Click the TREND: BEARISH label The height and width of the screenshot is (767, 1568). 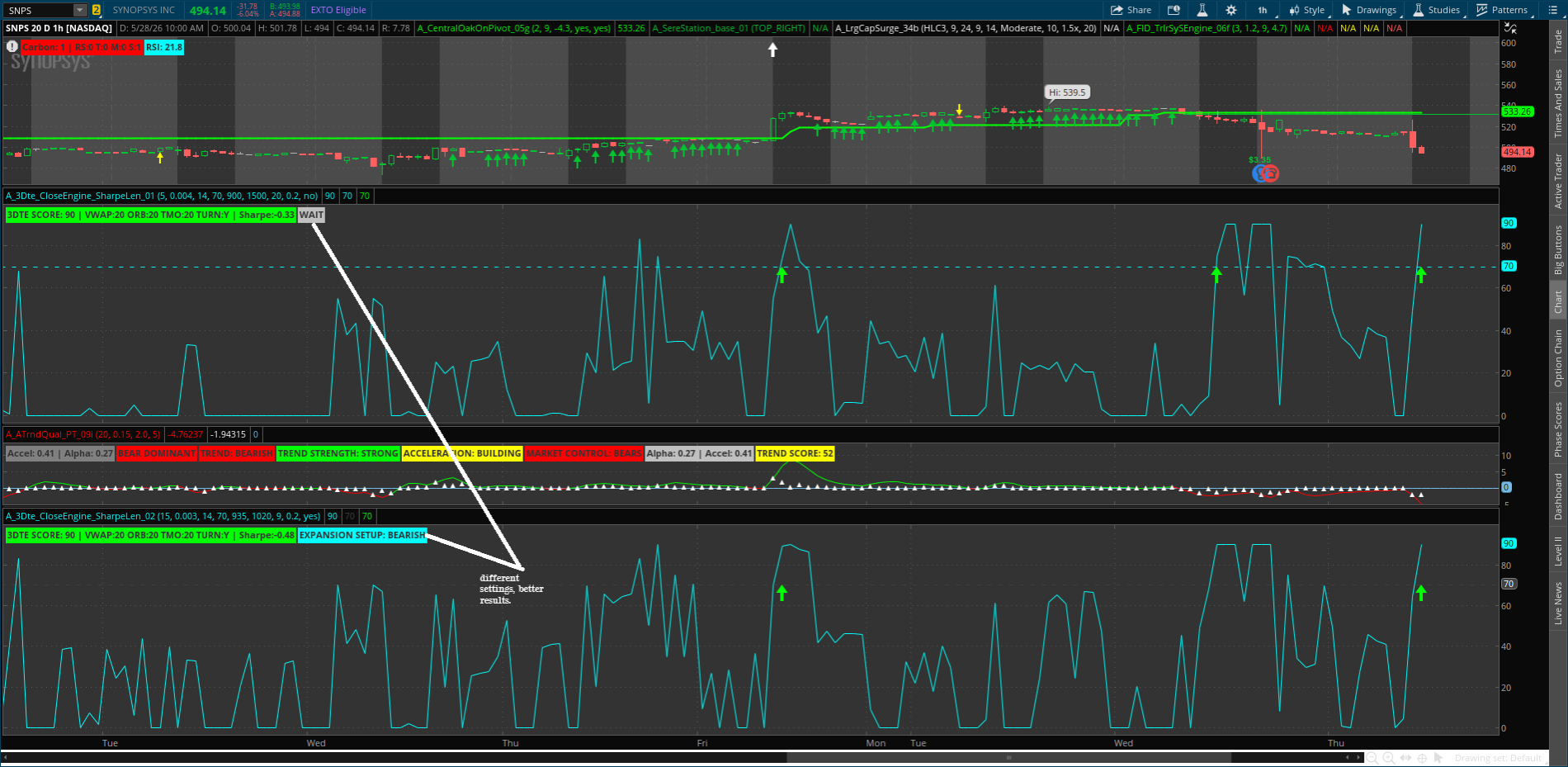click(236, 453)
